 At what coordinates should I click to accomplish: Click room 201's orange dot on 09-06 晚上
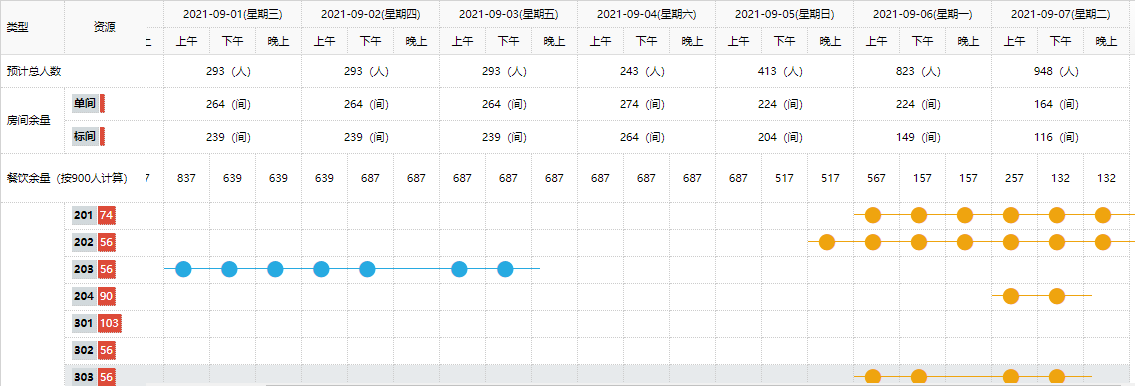[x=965, y=215]
